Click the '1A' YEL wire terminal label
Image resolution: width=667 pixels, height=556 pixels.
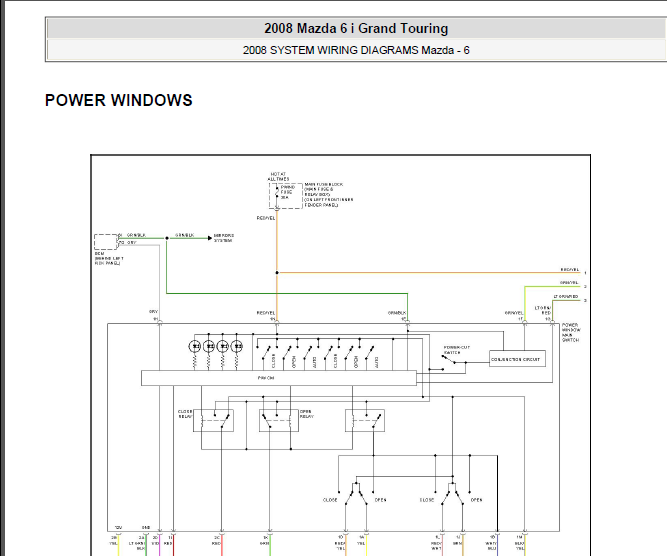tap(361, 538)
